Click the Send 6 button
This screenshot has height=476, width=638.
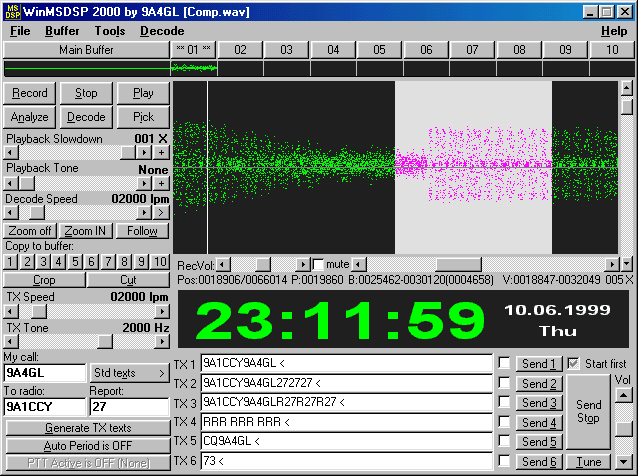[x=539, y=462]
